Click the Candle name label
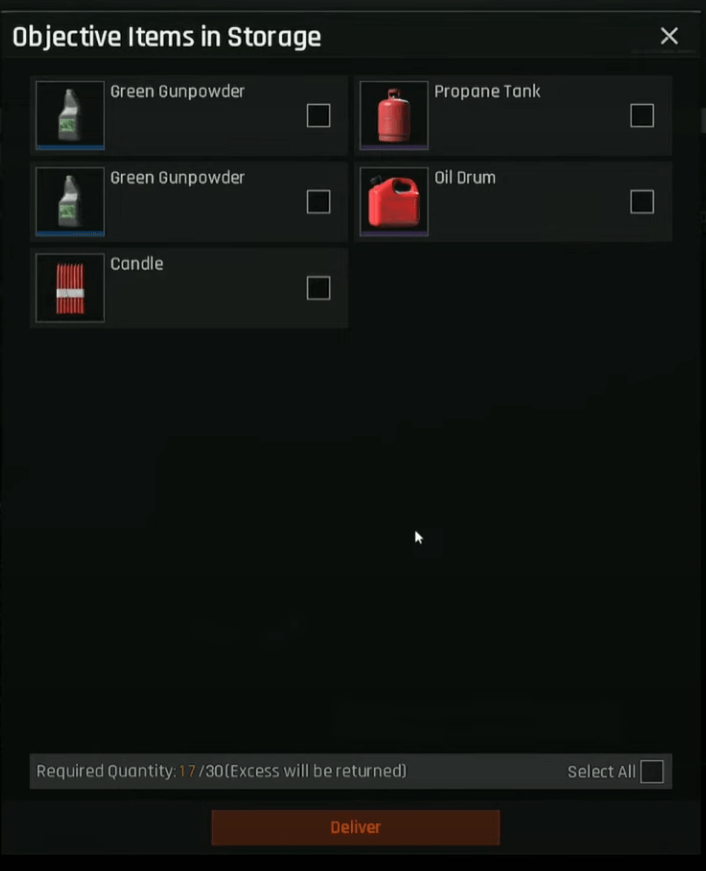This screenshot has height=871, width=706. click(137, 264)
